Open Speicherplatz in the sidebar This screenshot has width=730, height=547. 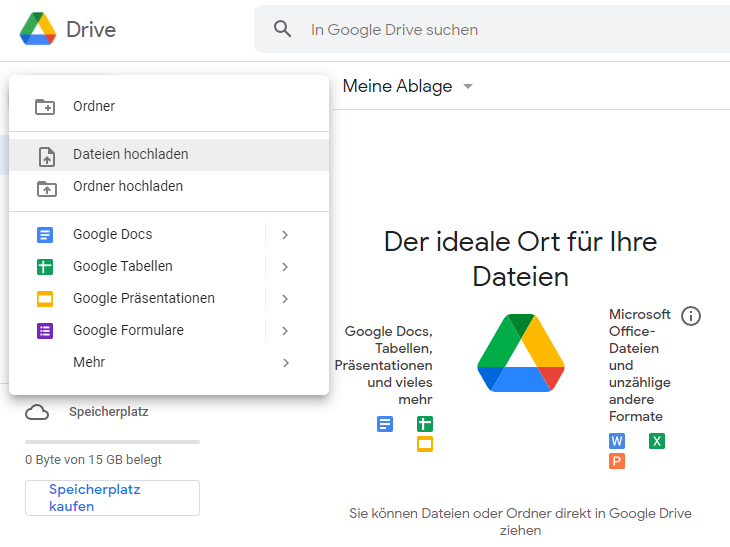click(x=108, y=412)
